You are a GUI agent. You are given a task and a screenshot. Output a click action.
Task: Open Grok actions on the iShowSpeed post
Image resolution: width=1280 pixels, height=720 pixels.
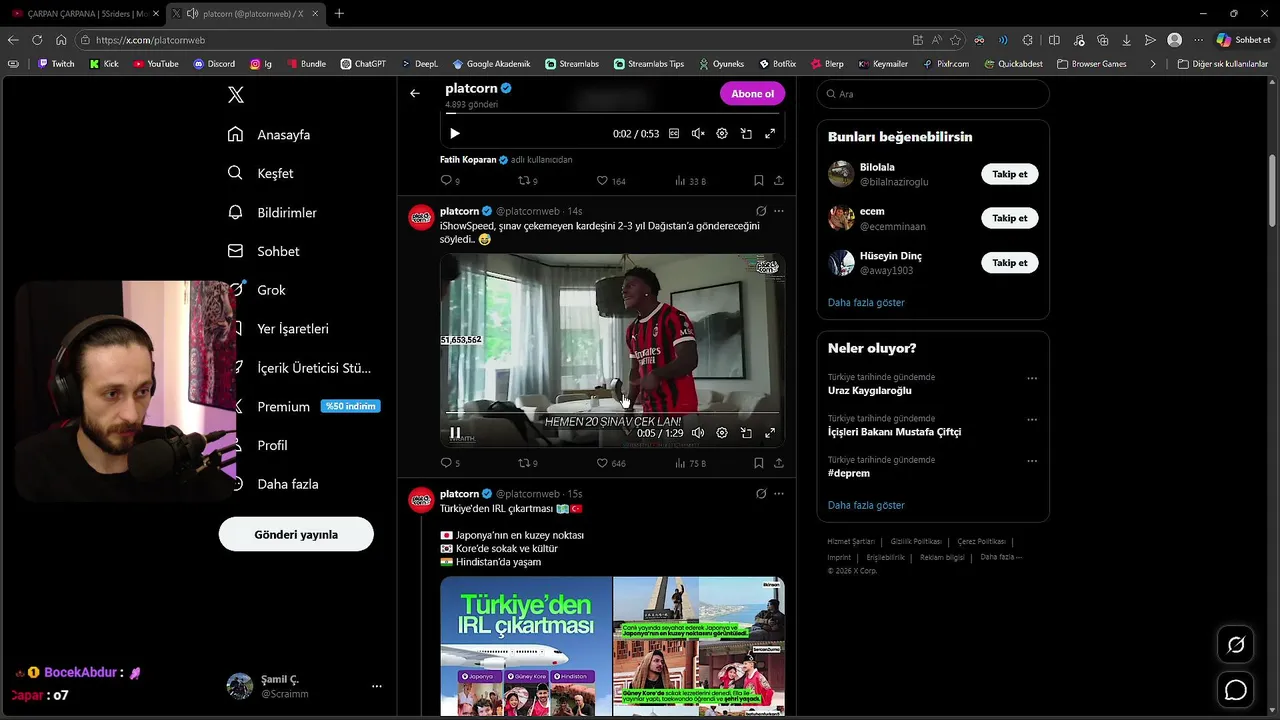point(761,211)
